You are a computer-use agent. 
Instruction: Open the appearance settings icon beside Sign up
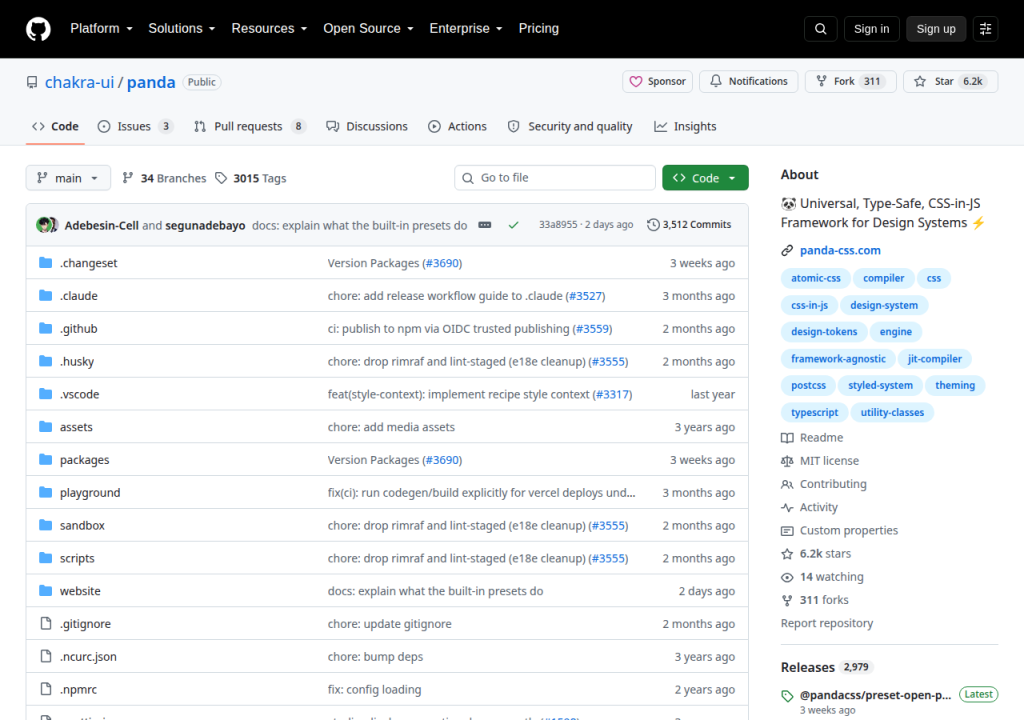point(985,29)
